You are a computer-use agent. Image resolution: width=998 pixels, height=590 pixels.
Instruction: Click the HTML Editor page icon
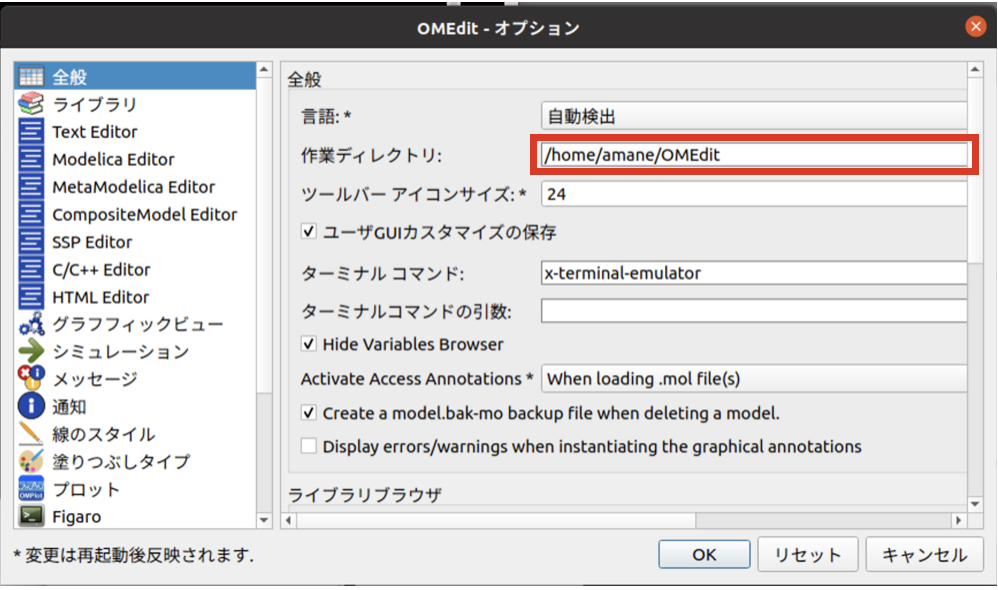pyautogui.click(x=31, y=297)
